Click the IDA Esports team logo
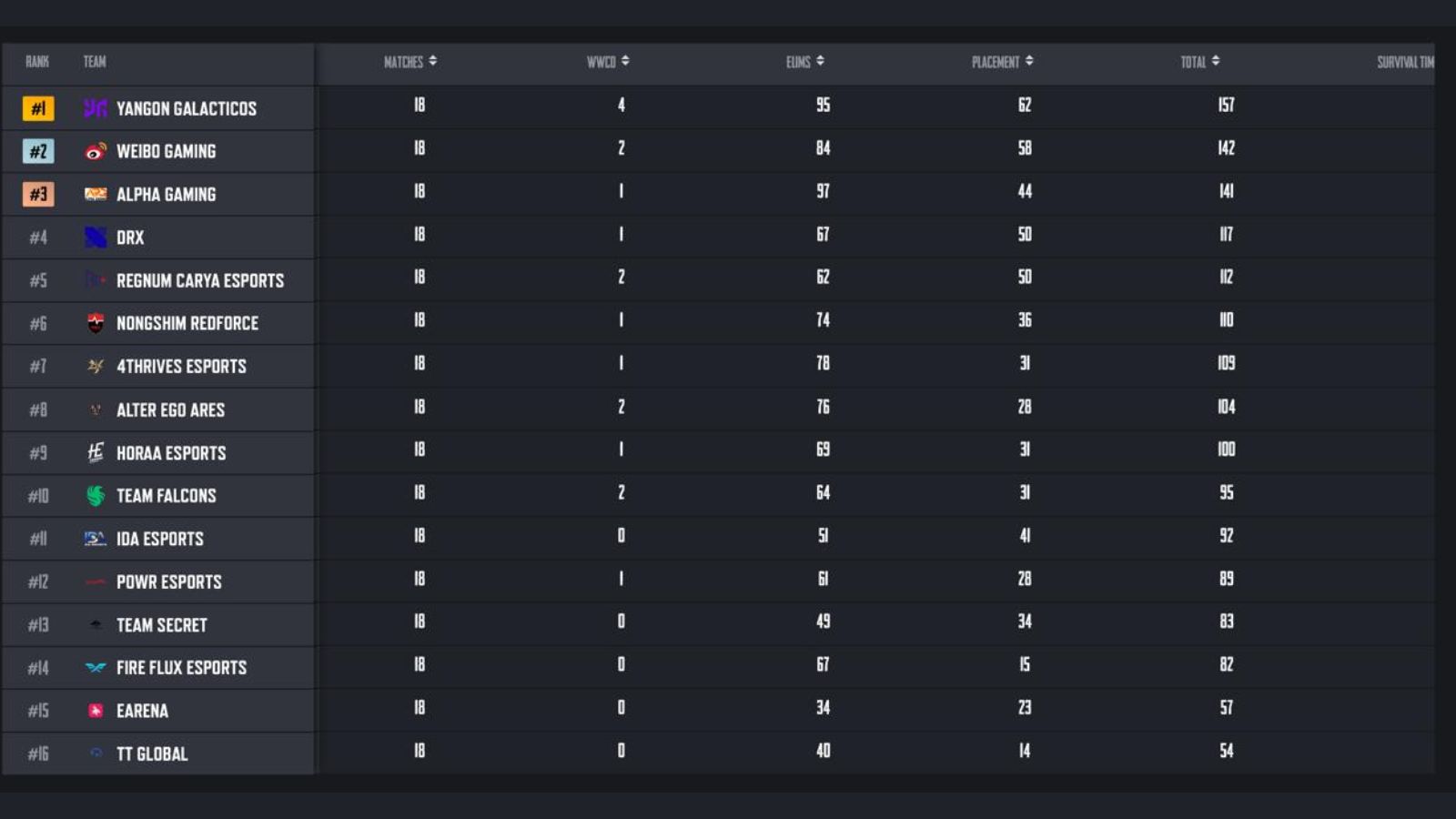The width and height of the screenshot is (1456, 819). click(x=96, y=539)
